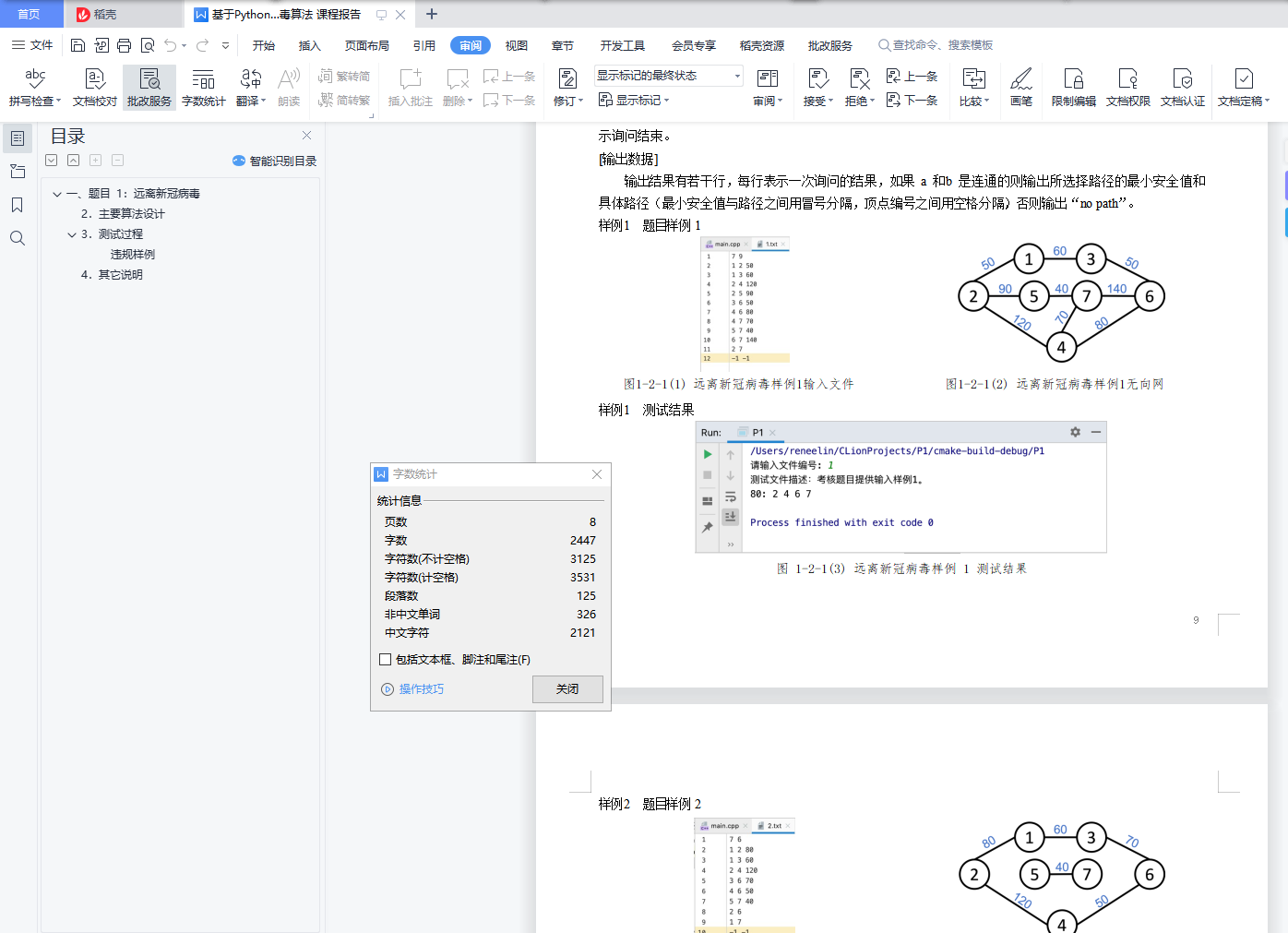Open the 比较 dropdown arrow

point(986,102)
